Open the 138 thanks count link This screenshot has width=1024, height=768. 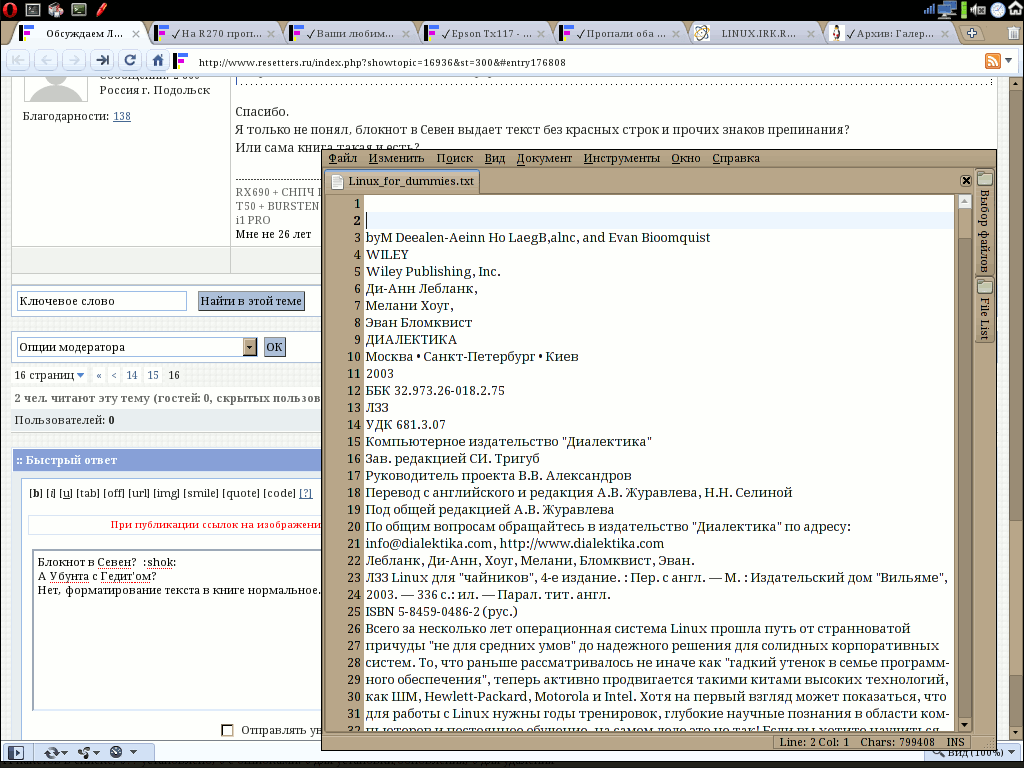pos(121,116)
